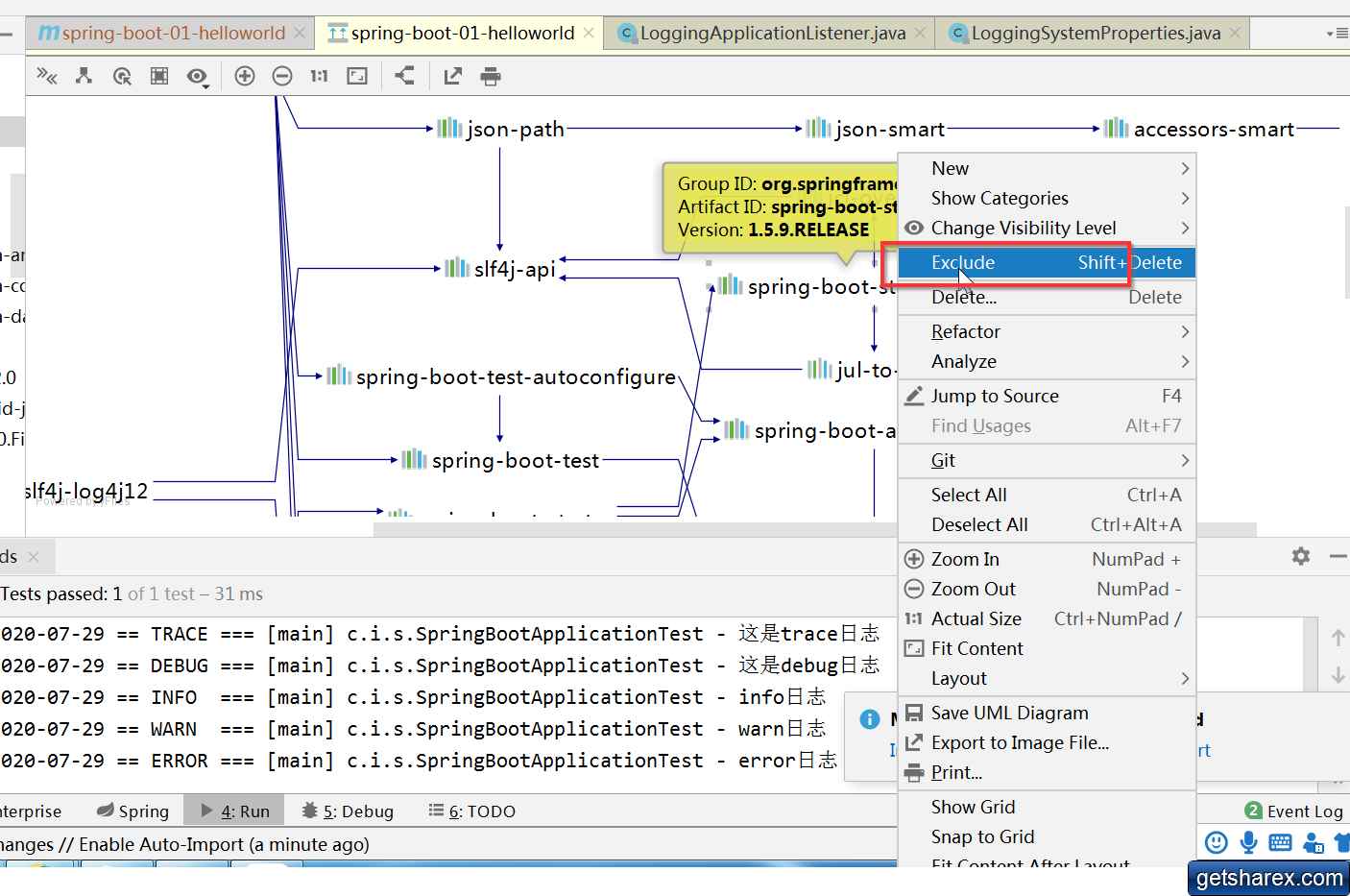The width and height of the screenshot is (1350, 896).
Task: Click the collapse/expand double-arrow toolbar icon
Action: click(x=47, y=76)
